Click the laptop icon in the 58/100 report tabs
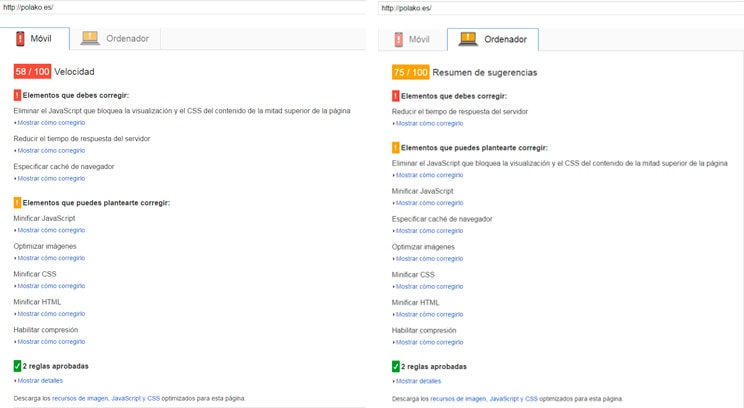The height and width of the screenshot is (408, 744). pos(90,39)
